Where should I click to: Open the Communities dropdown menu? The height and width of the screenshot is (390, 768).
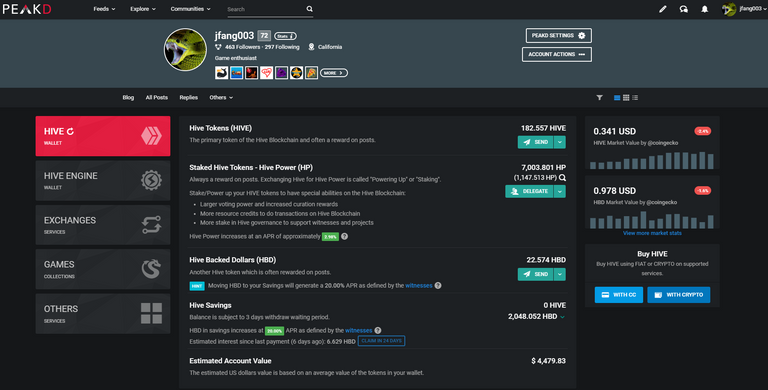(x=191, y=9)
